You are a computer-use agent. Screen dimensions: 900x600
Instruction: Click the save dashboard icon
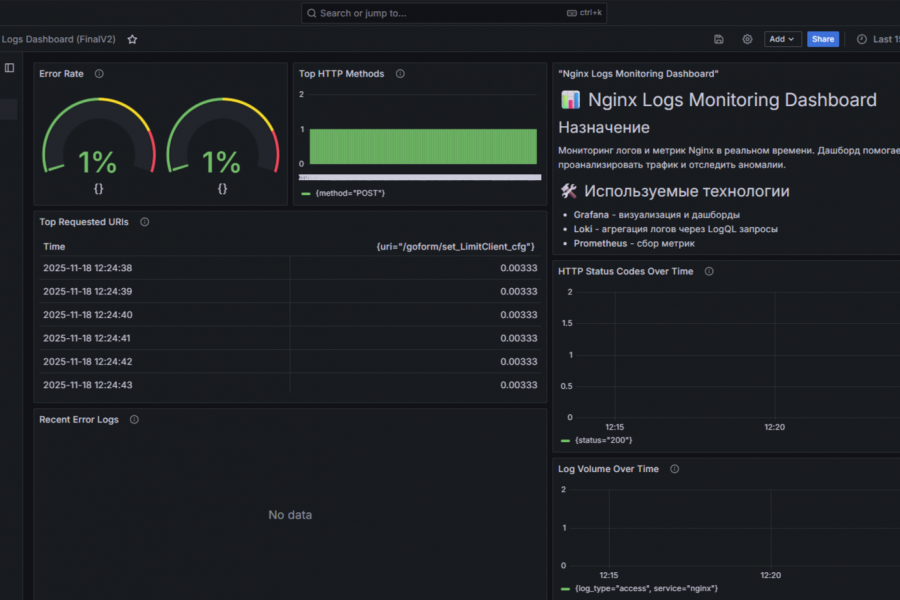(x=719, y=39)
